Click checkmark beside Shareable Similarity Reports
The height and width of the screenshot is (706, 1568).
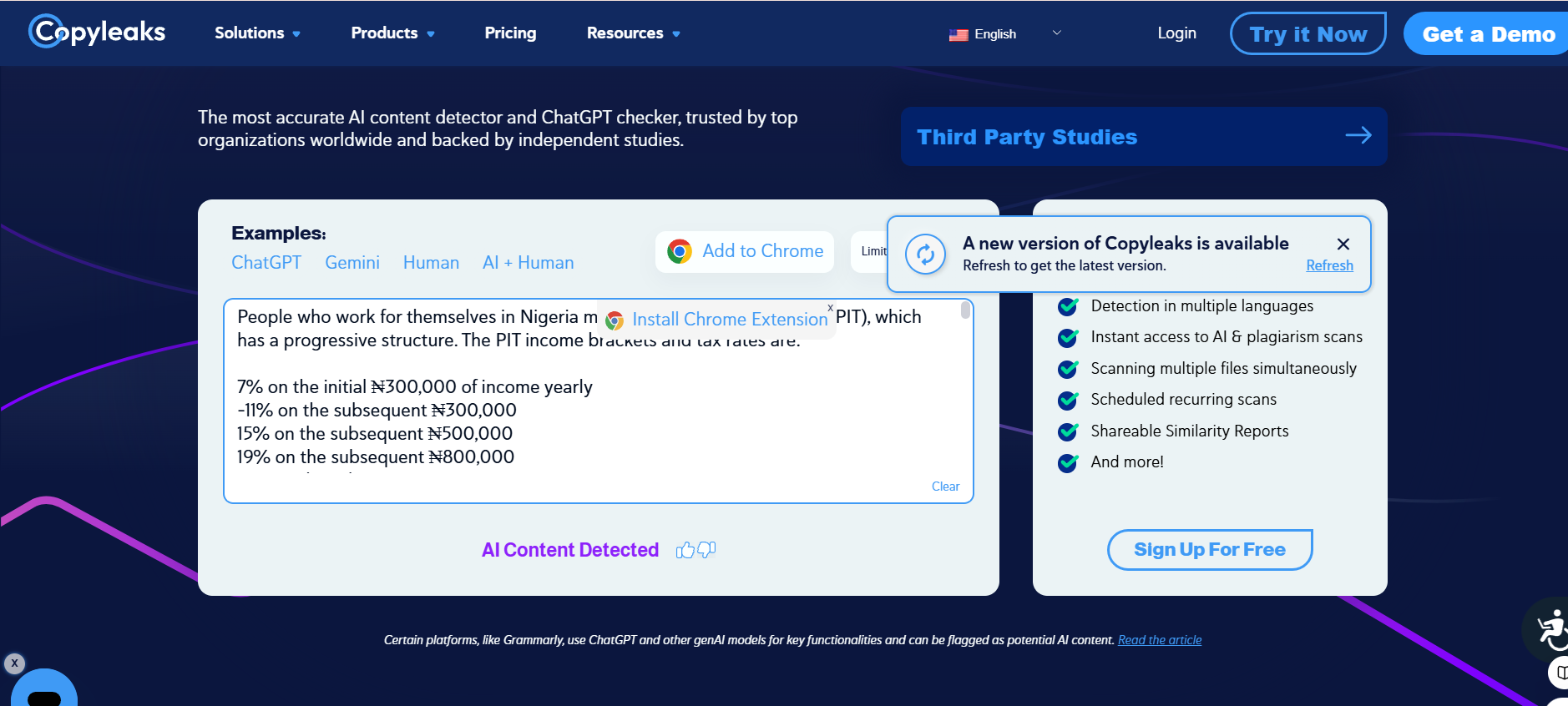click(x=1068, y=431)
